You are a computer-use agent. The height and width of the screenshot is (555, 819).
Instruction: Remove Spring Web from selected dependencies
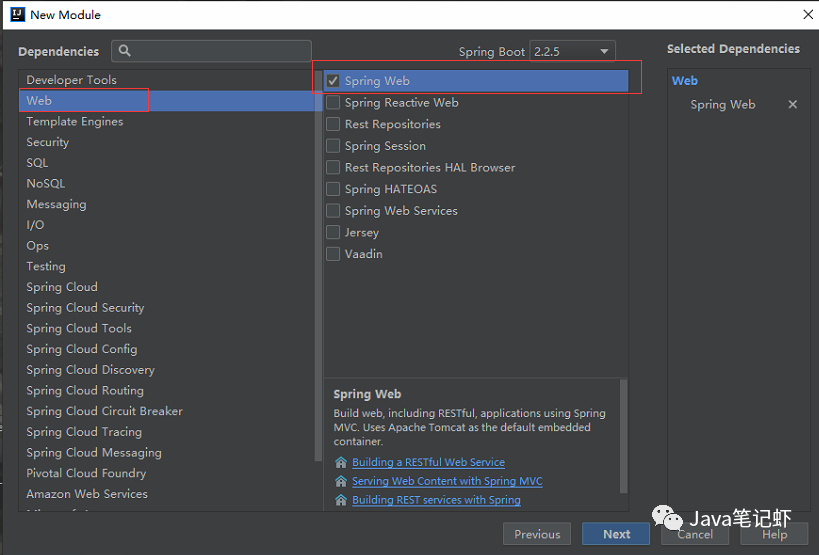[x=792, y=104]
